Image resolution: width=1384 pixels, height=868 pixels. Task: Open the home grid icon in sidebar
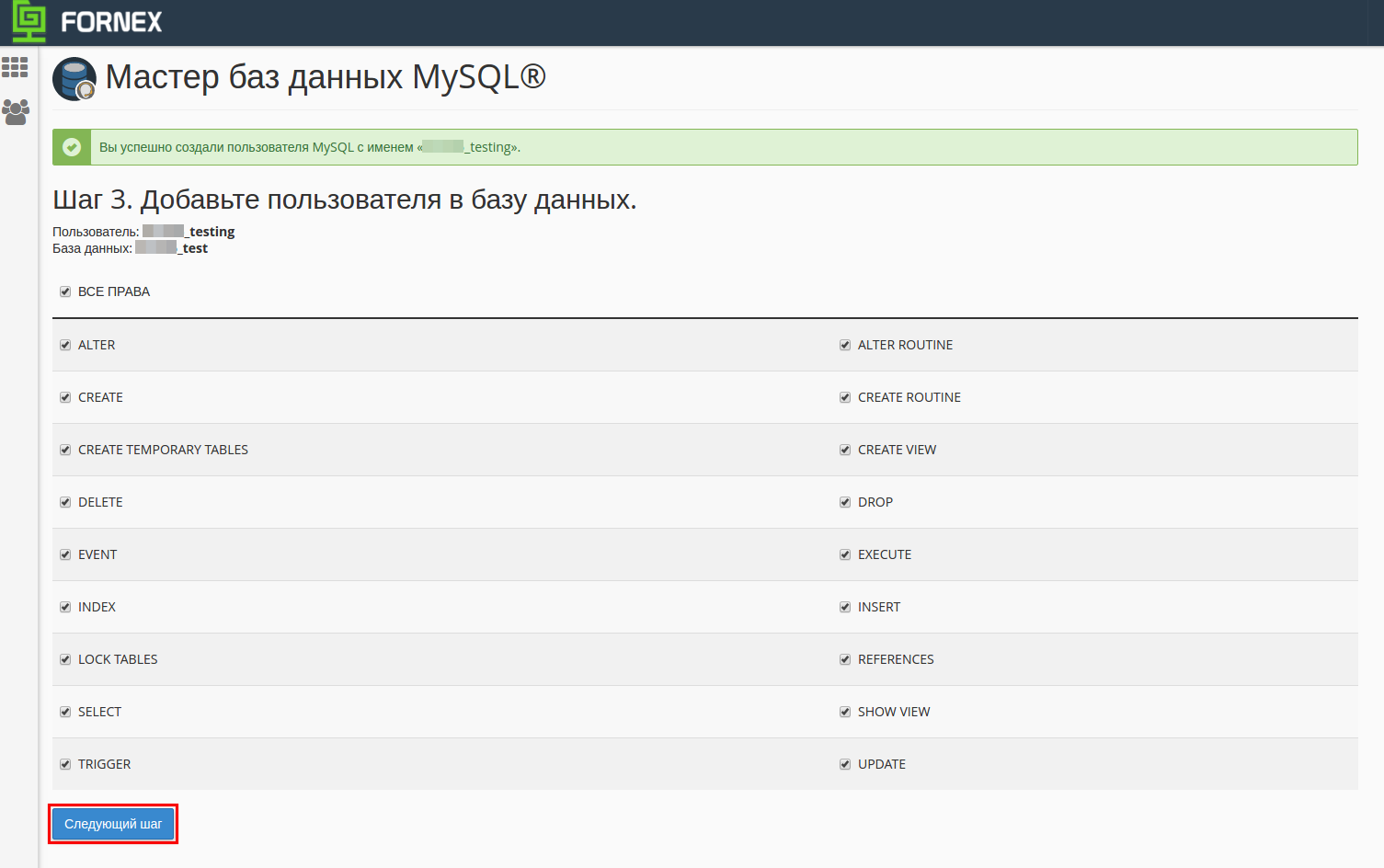[x=15, y=67]
